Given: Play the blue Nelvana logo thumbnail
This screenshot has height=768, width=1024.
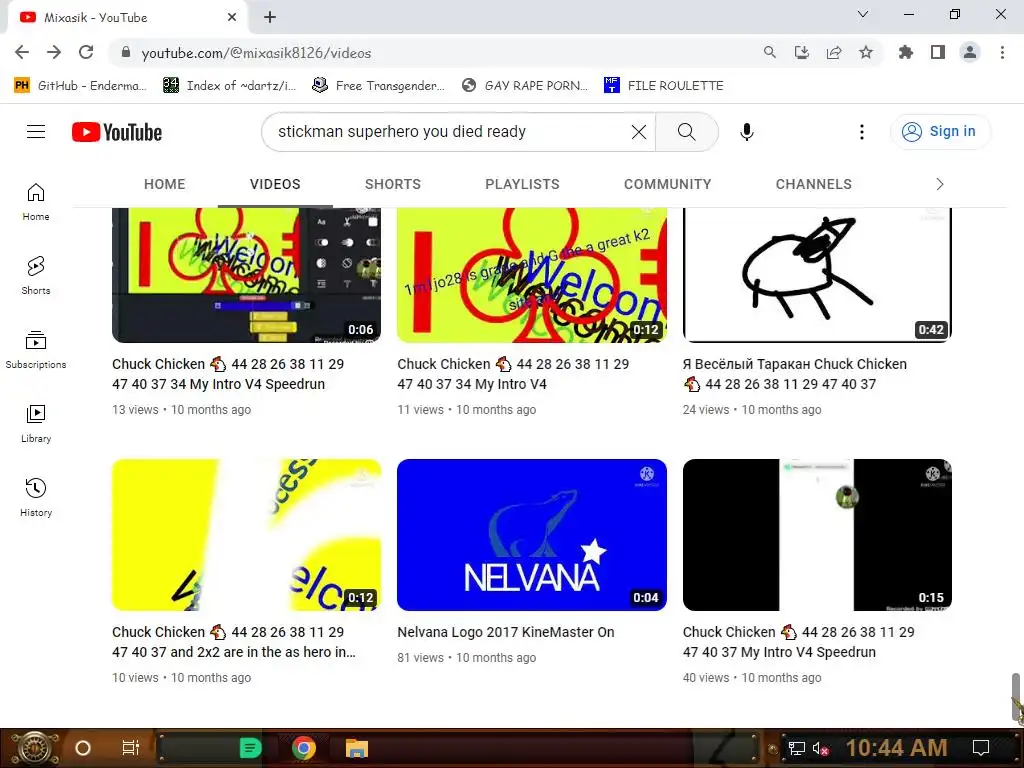Looking at the screenshot, I should point(532,535).
